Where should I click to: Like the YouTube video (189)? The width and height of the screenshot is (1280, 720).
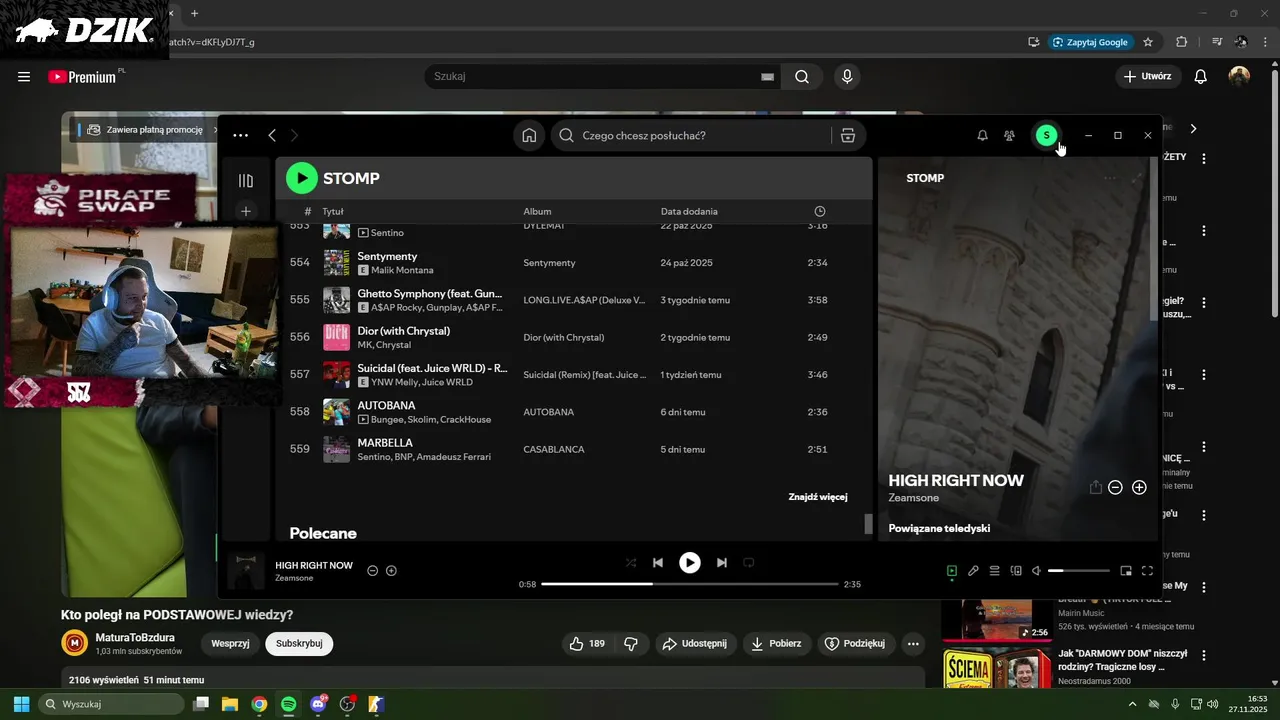click(x=587, y=644)
